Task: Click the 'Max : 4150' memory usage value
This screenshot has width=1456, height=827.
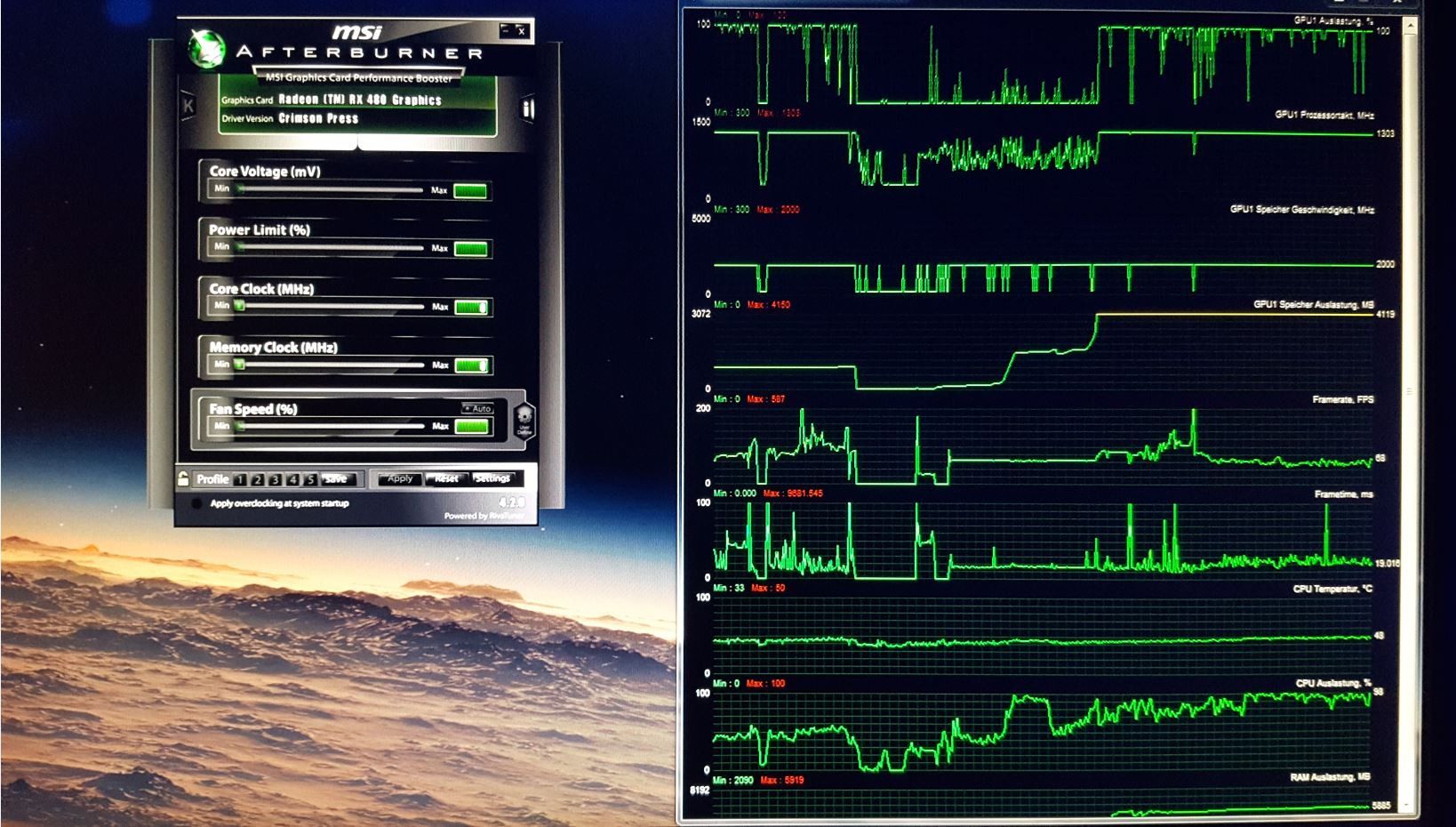Action: click(x=769, y=304)
